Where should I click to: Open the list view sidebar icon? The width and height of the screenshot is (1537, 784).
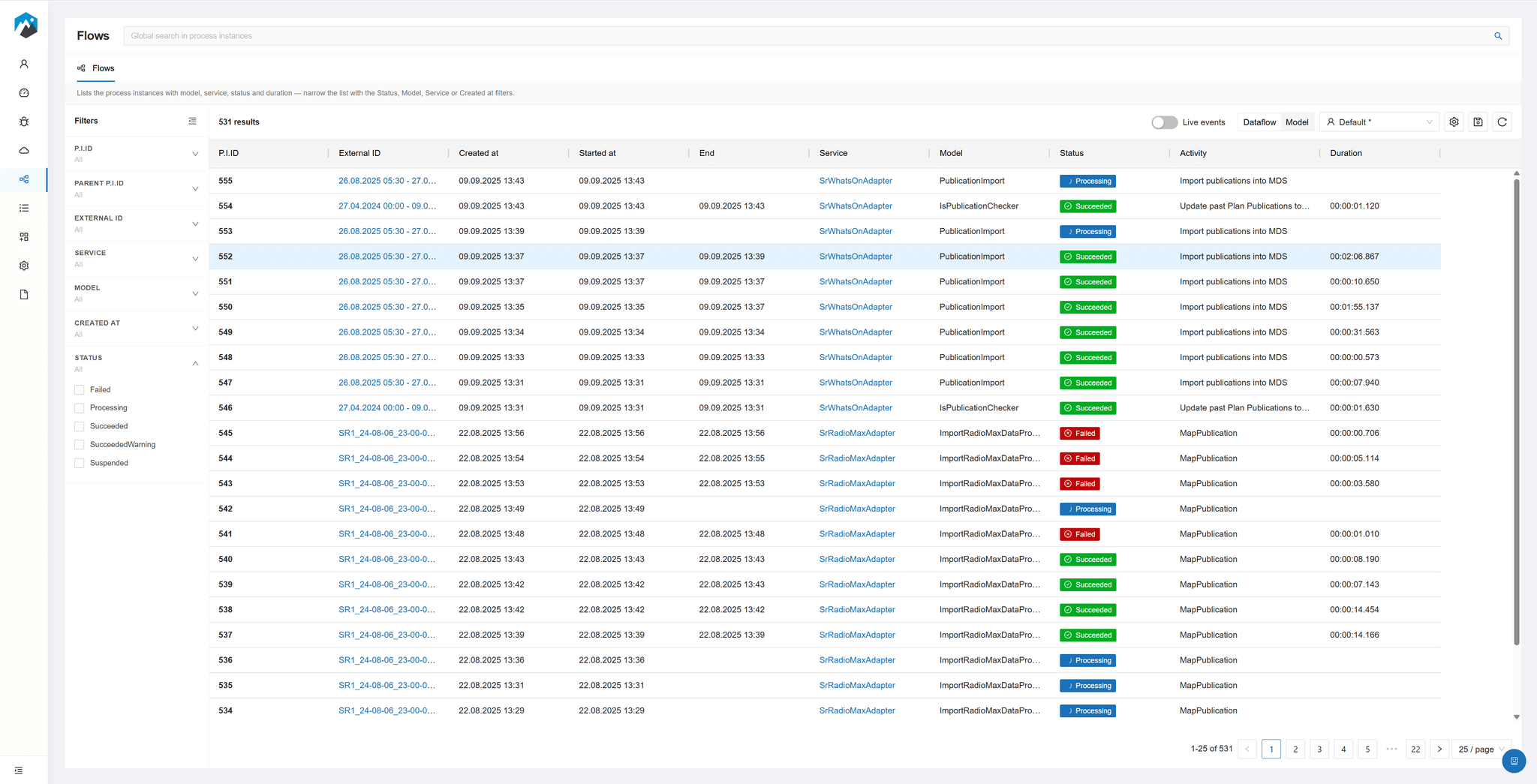tap(24, 208)
